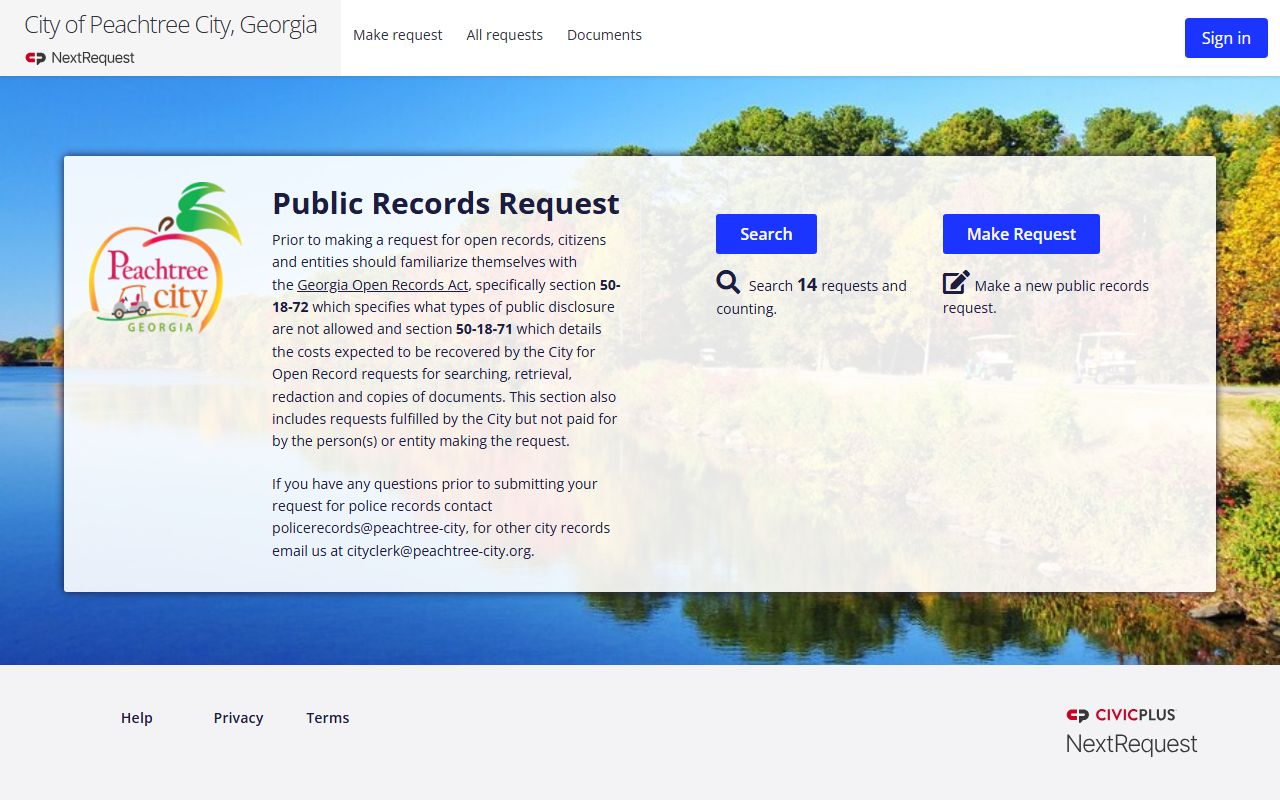
Task: Click the cityclerk@peachtree-city.org email text
Action: click(439, 550)
